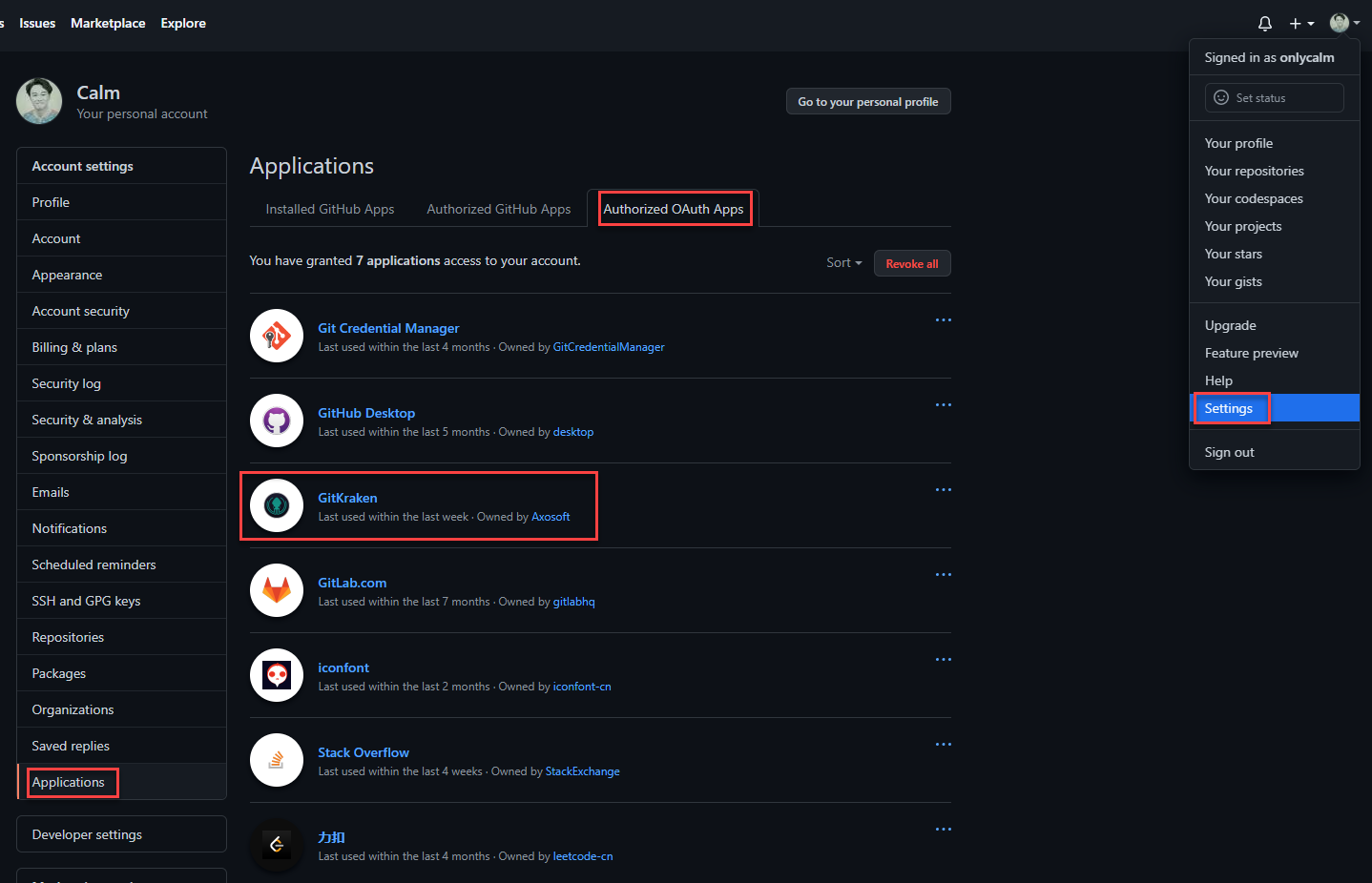Image resolution: width=1372 pixels, height=883 pixels.
Task: Open options menu for Git Credential Manager
Action: [x=944, y=320]
